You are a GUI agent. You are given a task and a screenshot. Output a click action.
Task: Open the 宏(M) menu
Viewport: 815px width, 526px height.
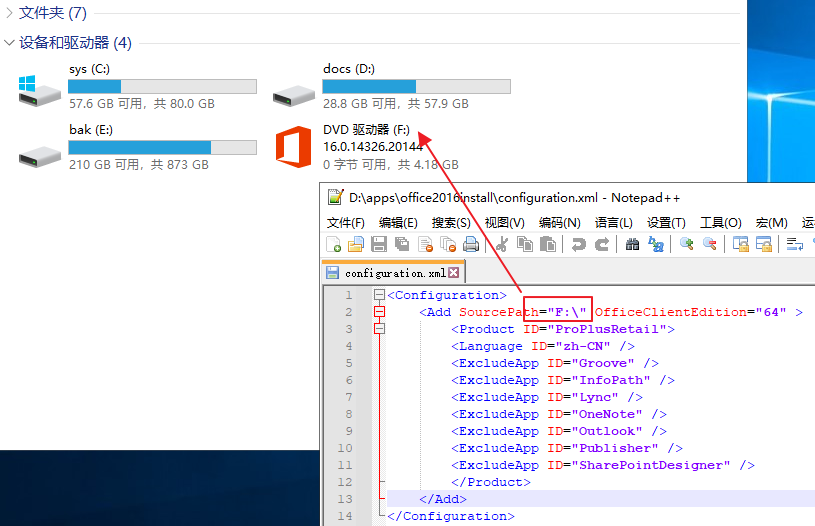[771, 222]
